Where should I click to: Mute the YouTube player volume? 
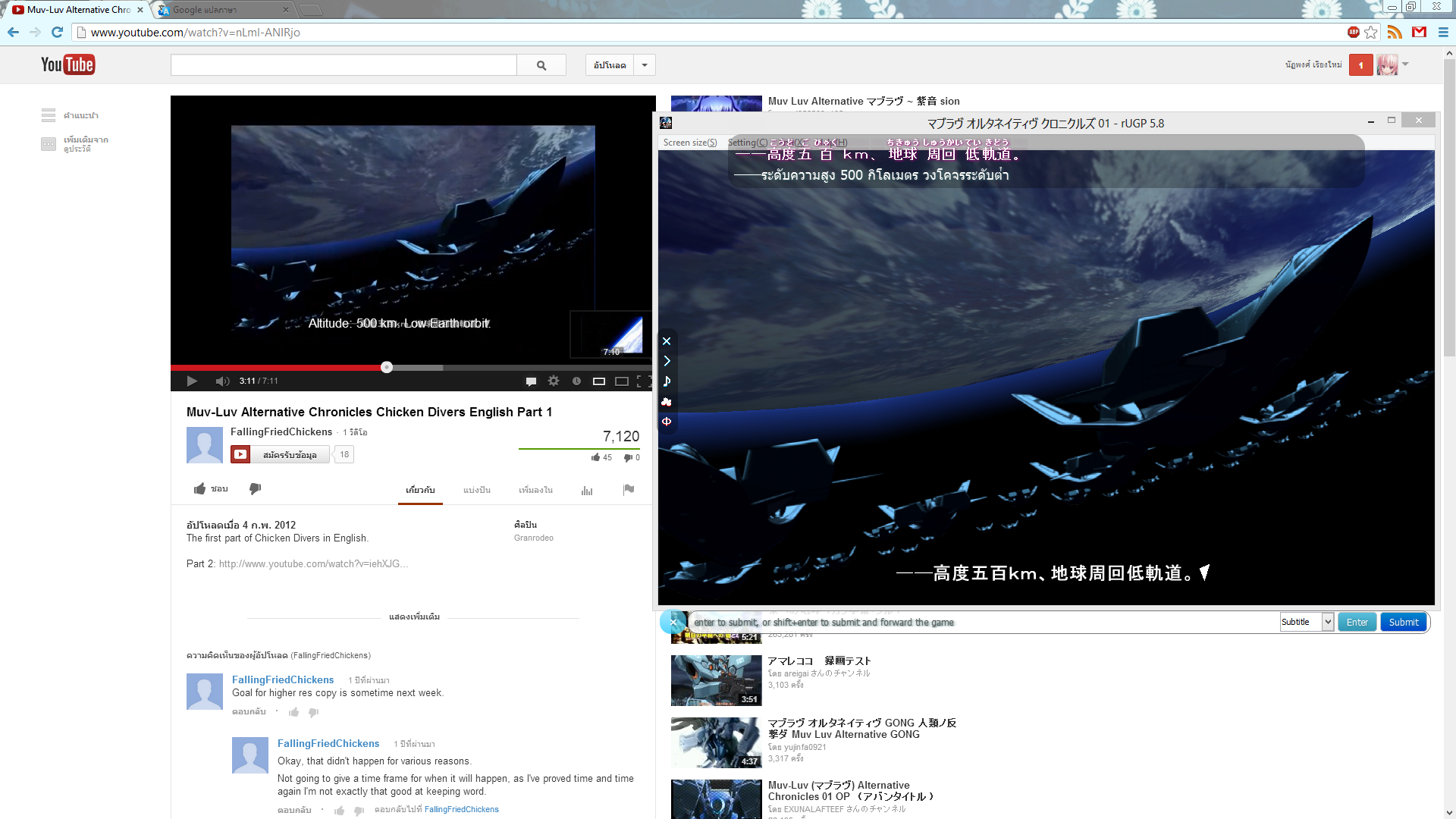[221, 381]
